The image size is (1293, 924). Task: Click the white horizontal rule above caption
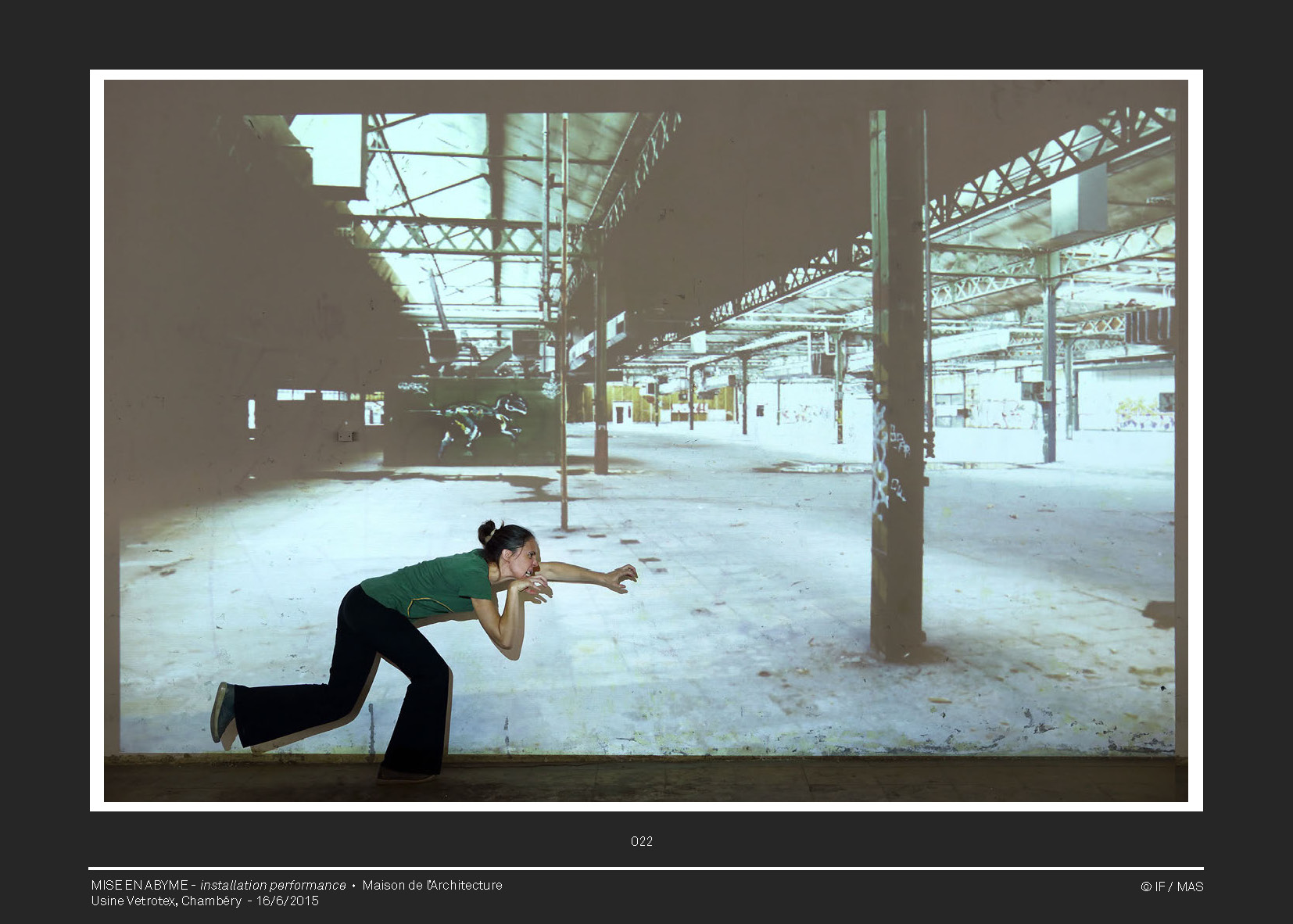pos(646,868)
